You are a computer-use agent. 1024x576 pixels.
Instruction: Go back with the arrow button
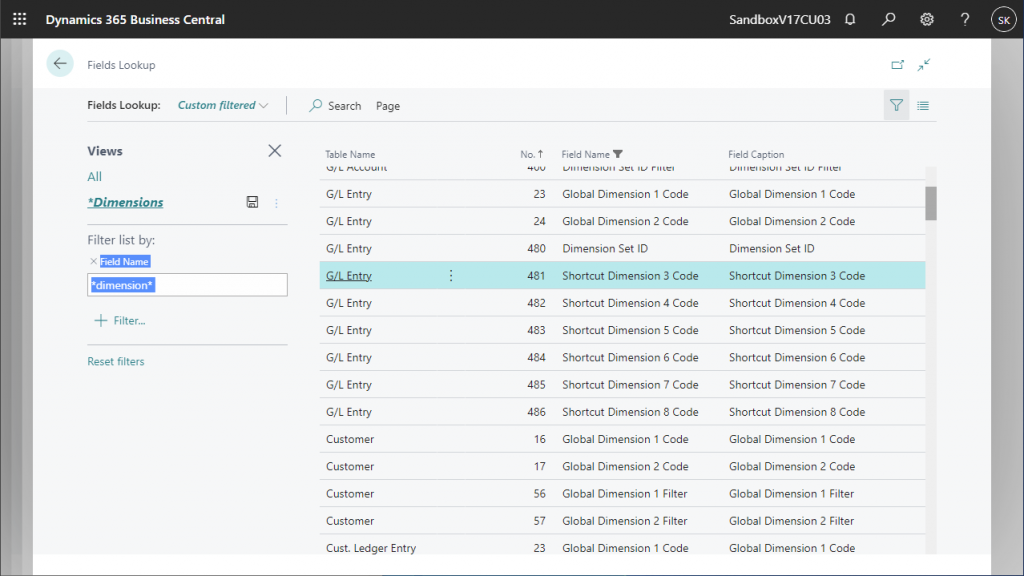tap(60, 64)
